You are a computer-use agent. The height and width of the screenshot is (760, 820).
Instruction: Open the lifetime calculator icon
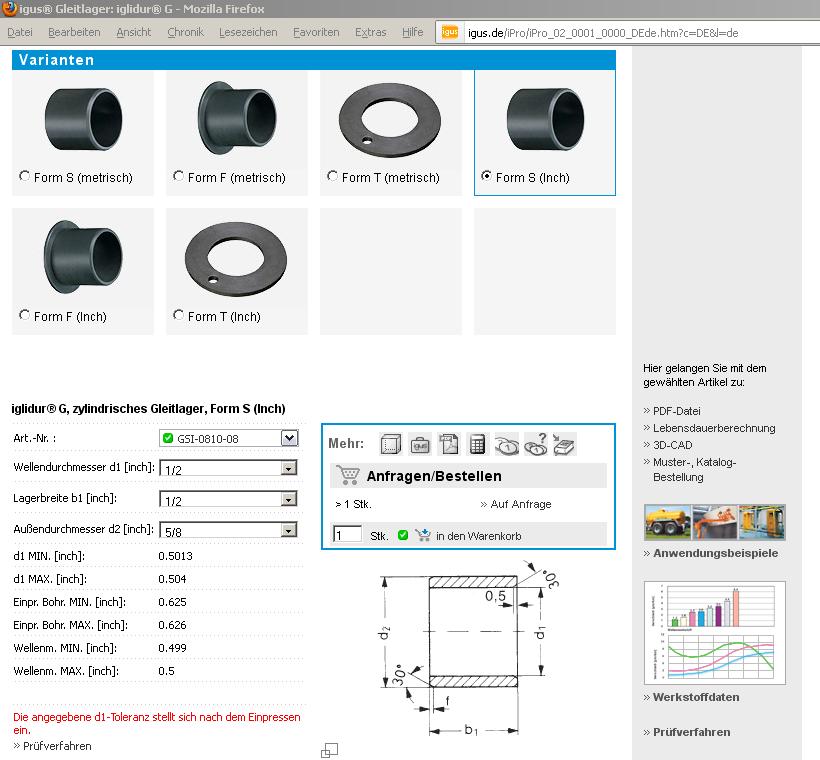(x=477, y=444)
